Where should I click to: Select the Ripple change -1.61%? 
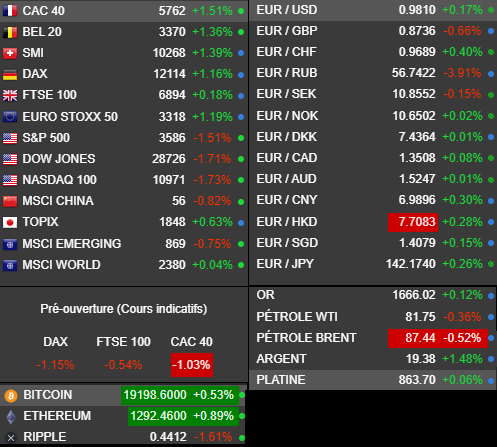tap(213, 437)
